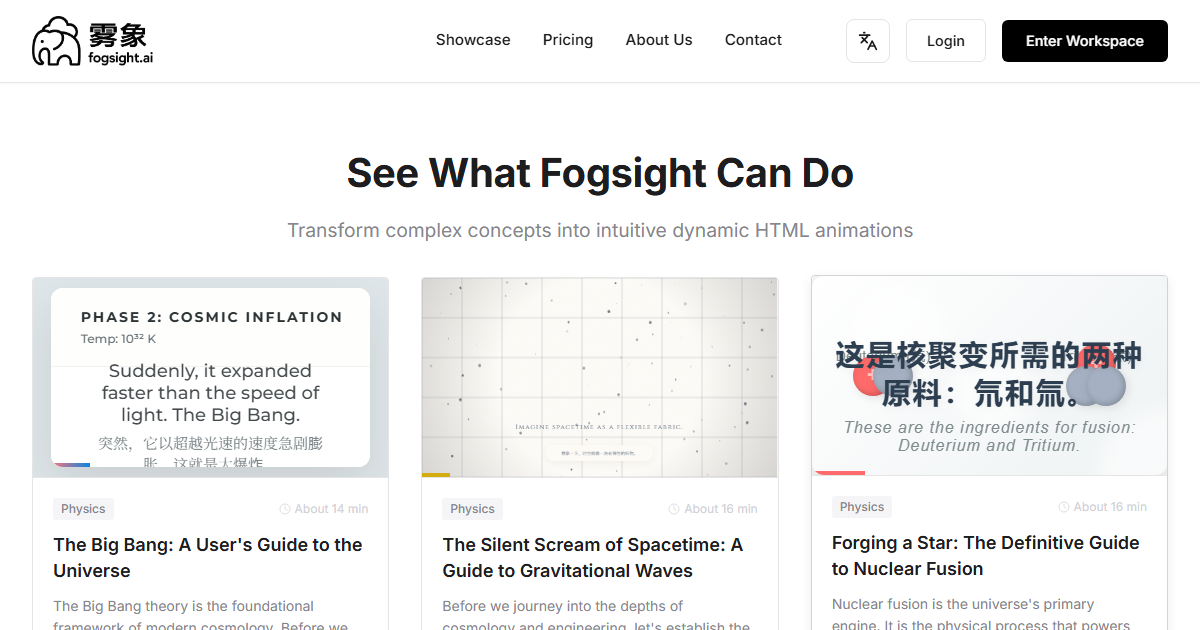Go to the Pricing page

[x=568, y=40]
